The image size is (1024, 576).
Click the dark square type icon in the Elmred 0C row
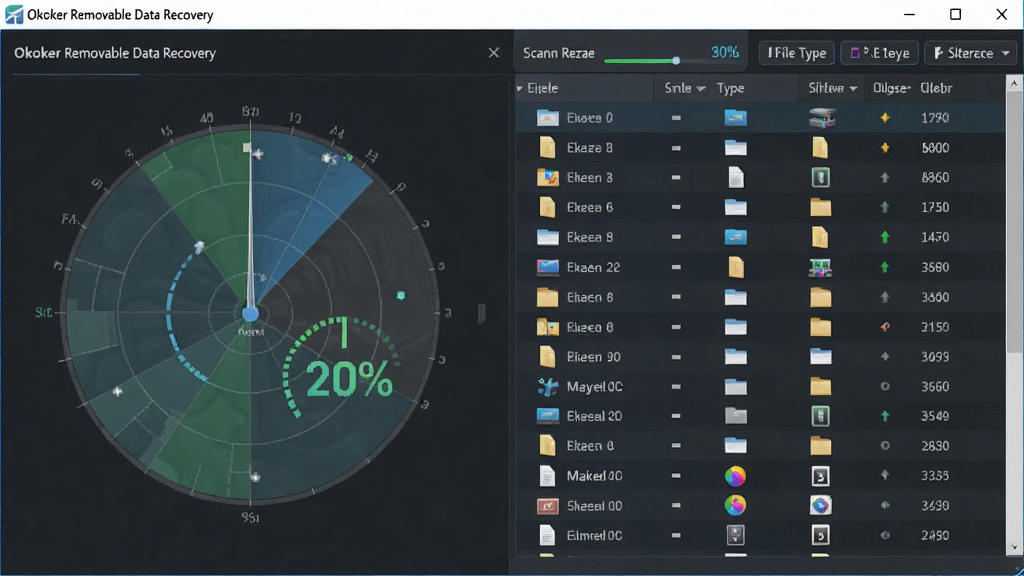point(735,536)
